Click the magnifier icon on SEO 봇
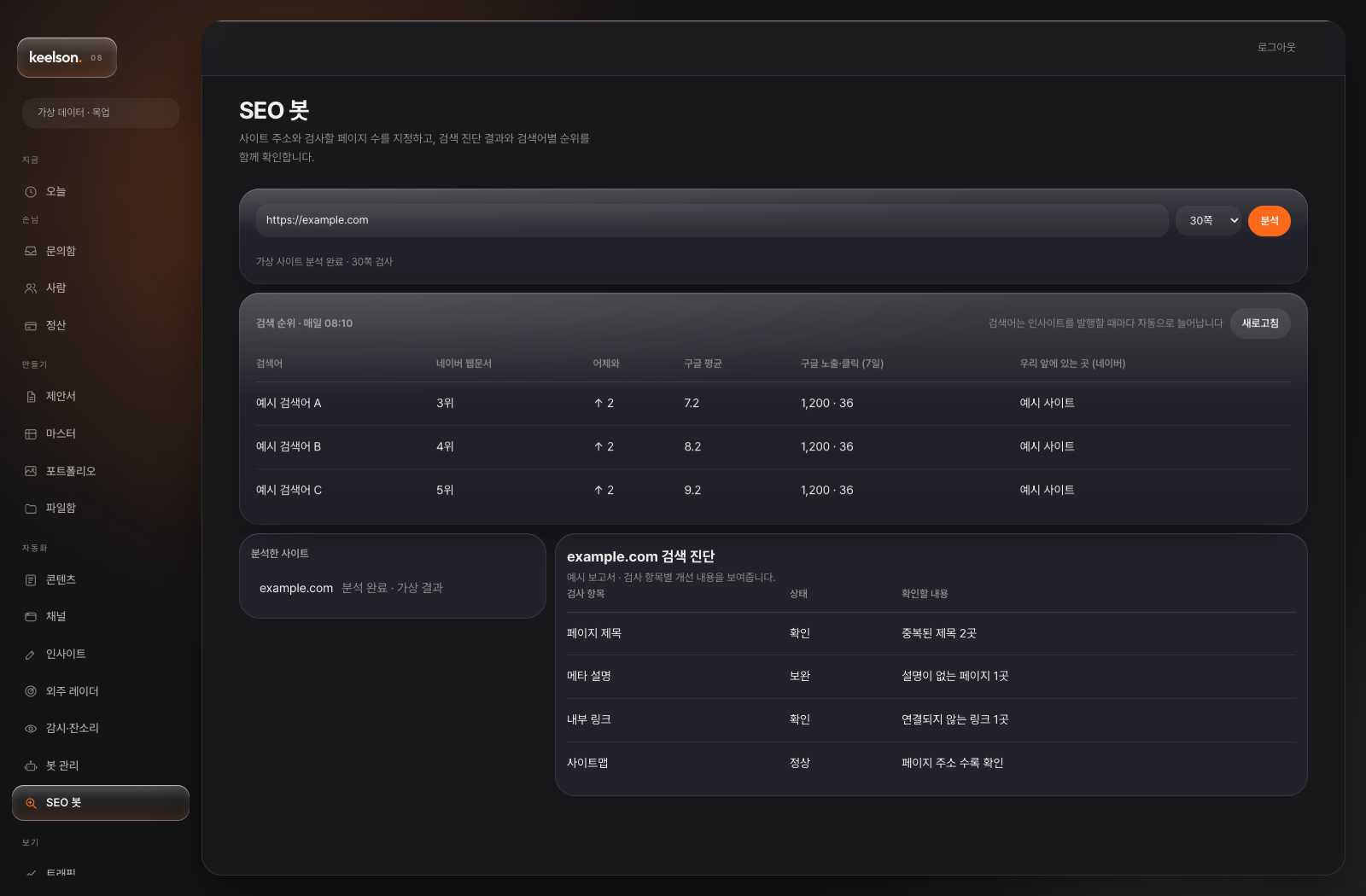Image resolution: width=1366 pixels, height=896 pixels. (31, 803)
